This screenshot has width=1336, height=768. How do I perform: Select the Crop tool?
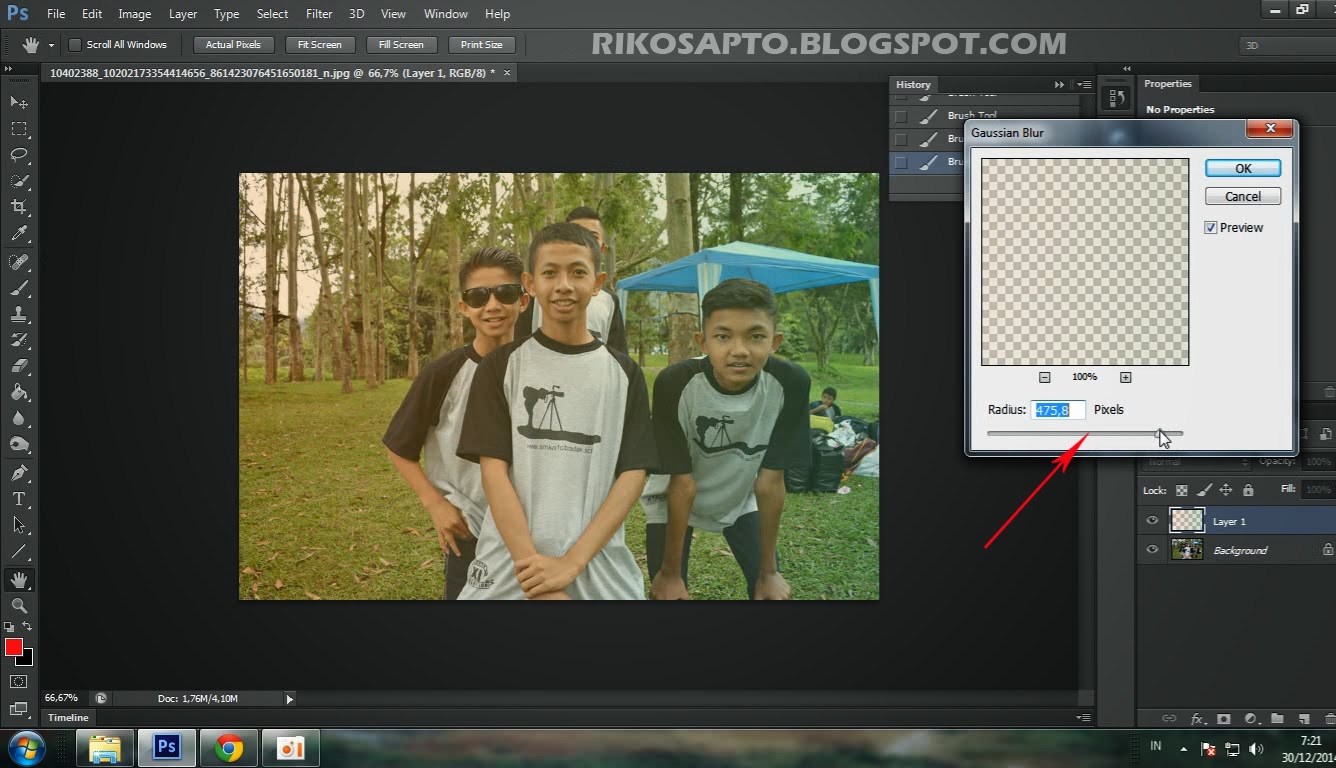coord(19,207)
